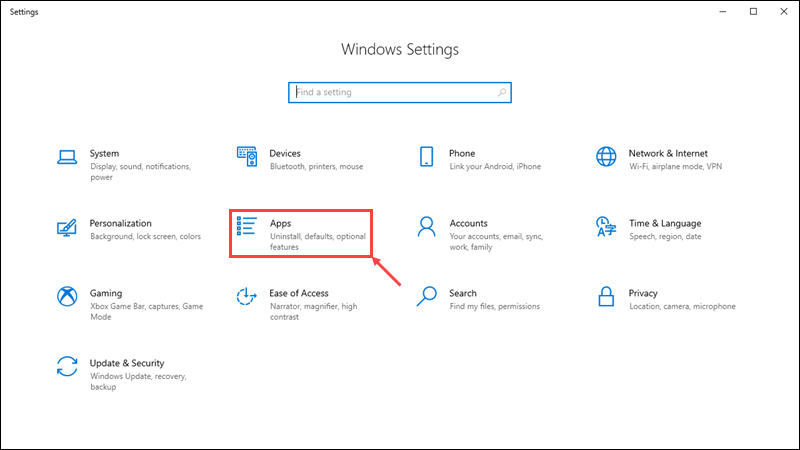Open Update & Security heading
This screenshot has height=450, width=800.
click(127, 363)
